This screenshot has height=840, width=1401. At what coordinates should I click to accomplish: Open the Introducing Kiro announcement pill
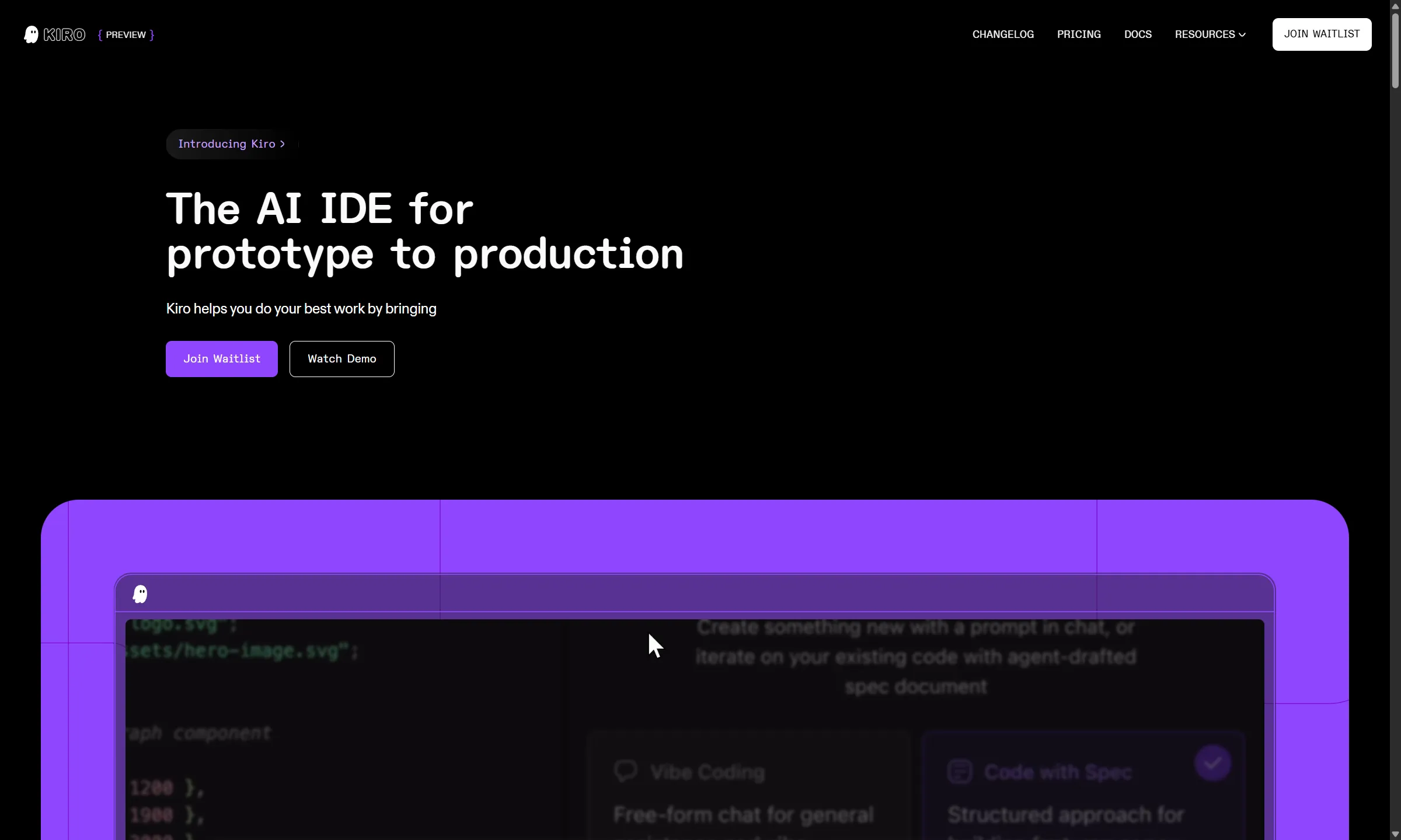tap(232, 144)
